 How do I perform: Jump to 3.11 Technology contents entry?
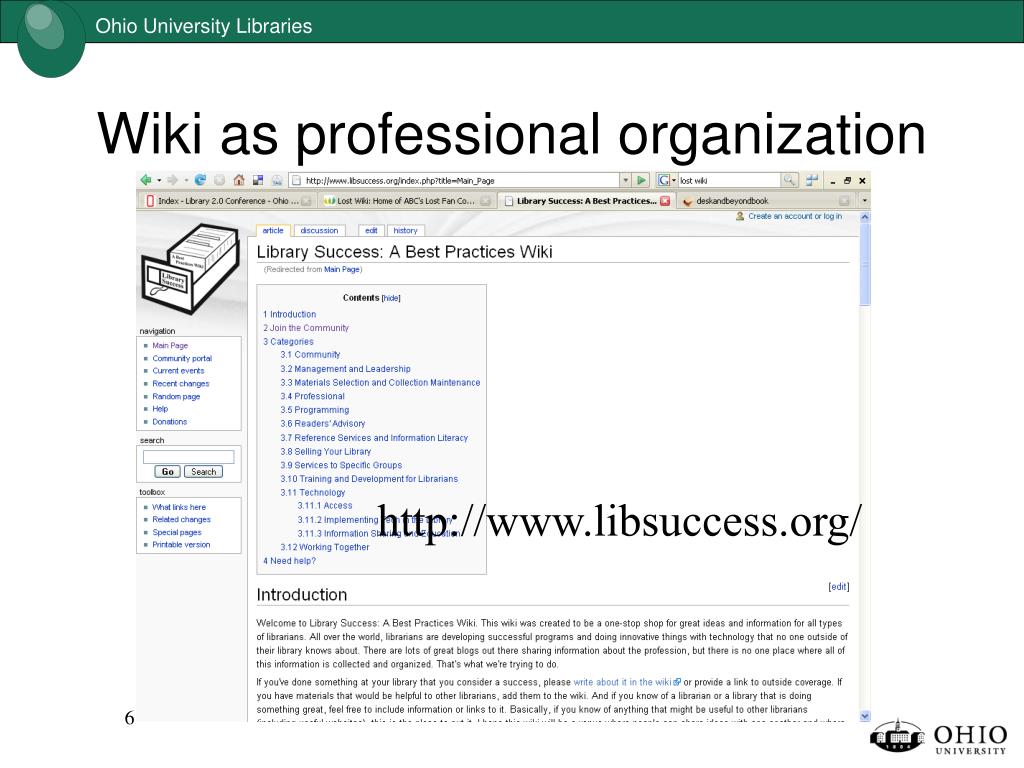tap(313, 493)
